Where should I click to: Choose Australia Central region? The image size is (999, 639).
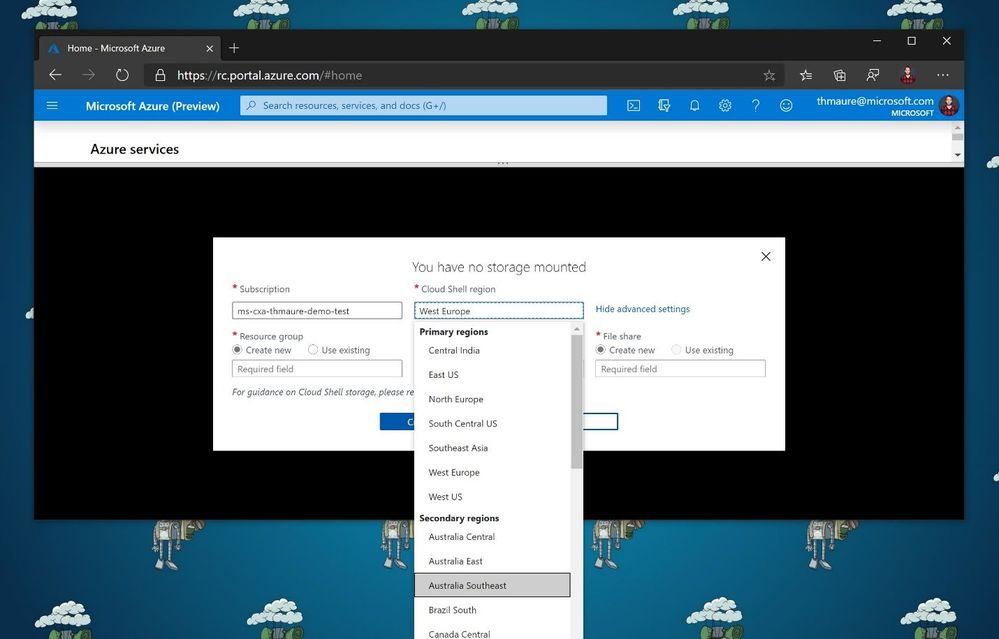pyautogui.click(x=492, y=537)
